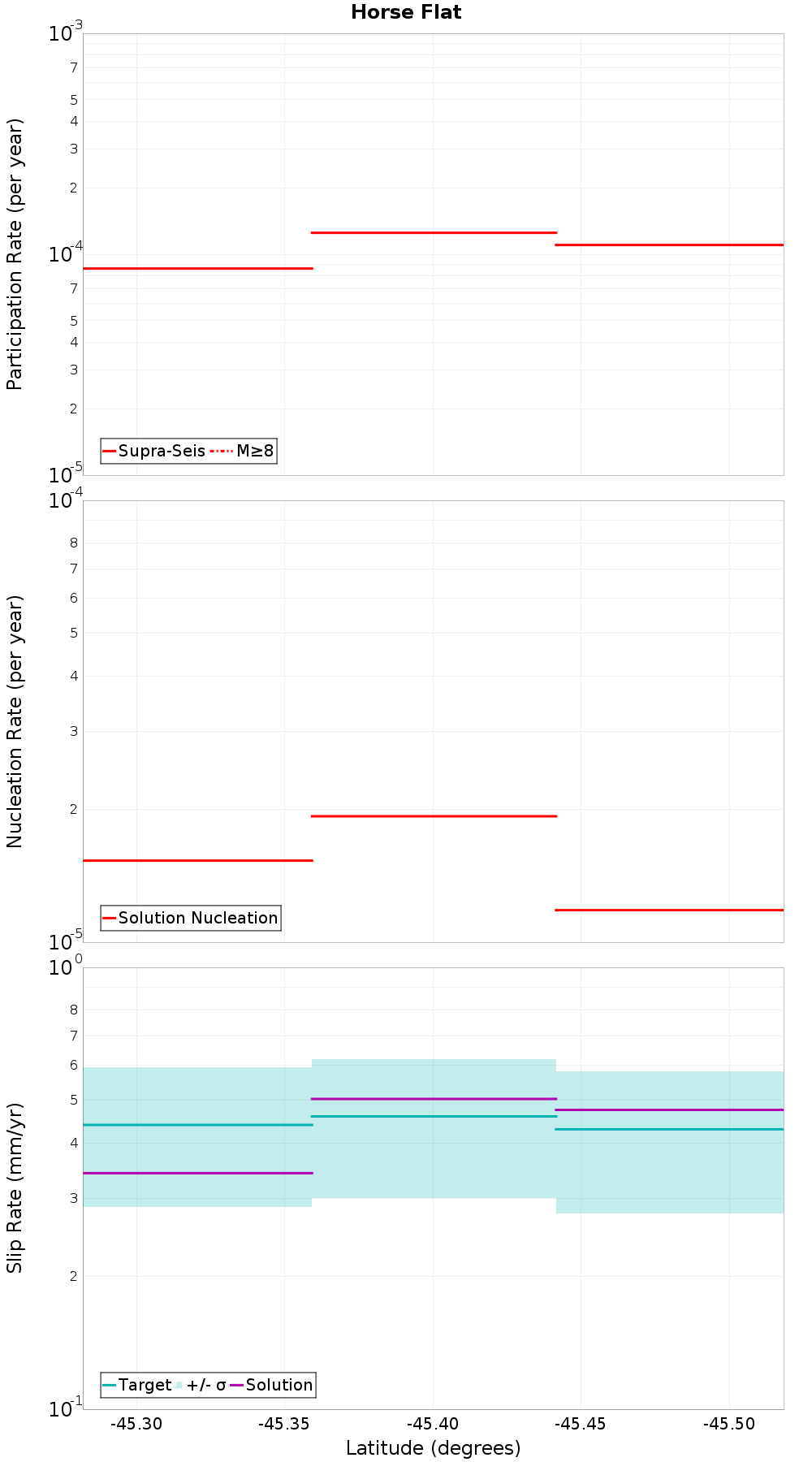The height and width of the screenshot is (1462, 812).
Task: Click the -45.50 latitude tick label
Action: [x=729, y=1423]
